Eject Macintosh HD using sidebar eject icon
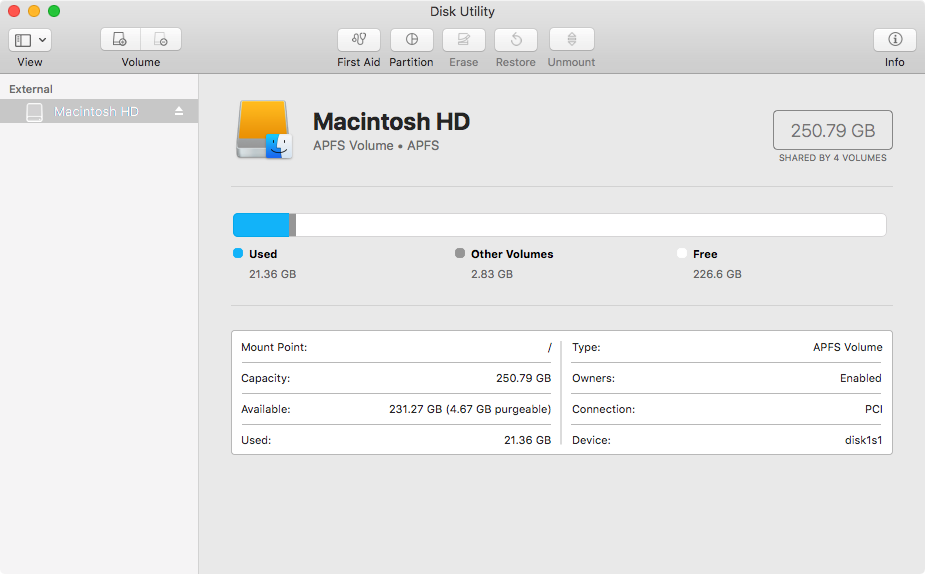 click(x=179, y=111)
